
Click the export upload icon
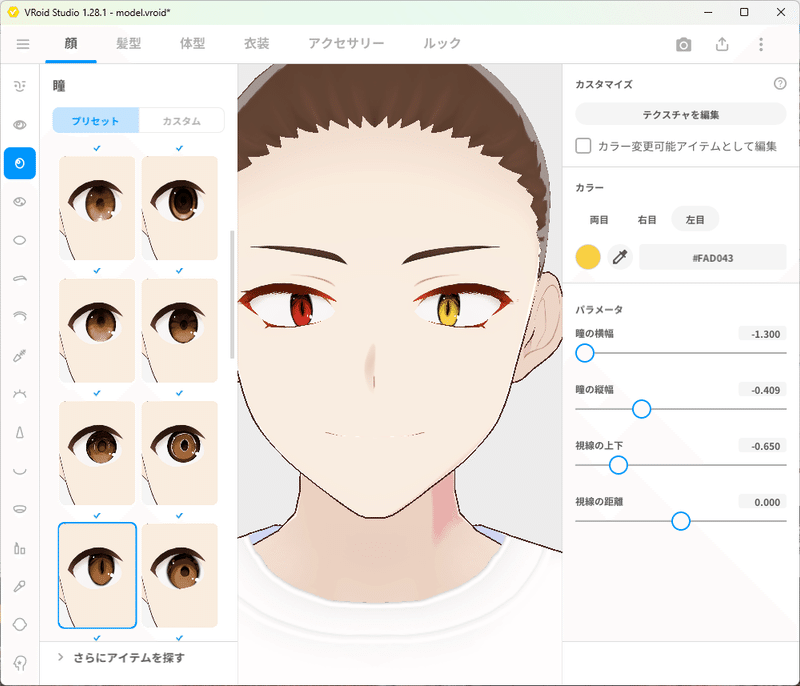tap(722, 44)
